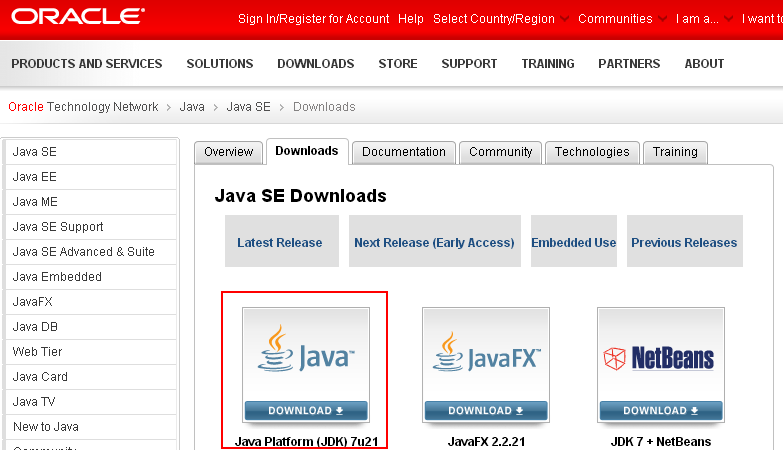Open Sign In/Register for Account
This screenshot has width=783, height=450.
point(314,19)
